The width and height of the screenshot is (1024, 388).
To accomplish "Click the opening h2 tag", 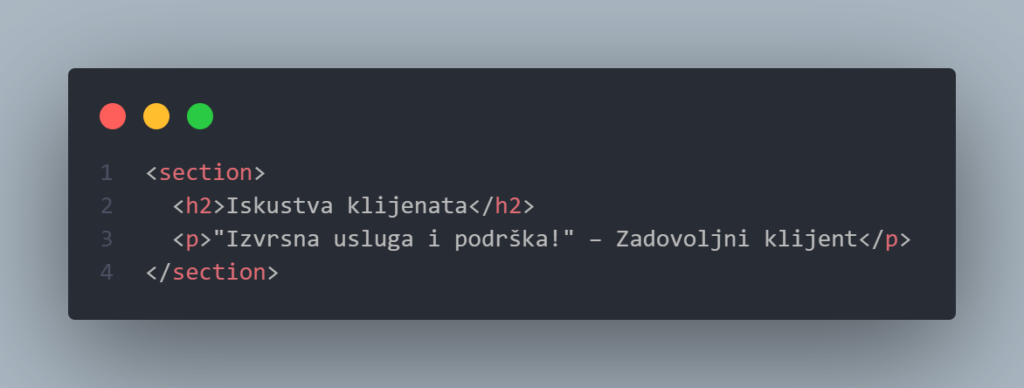I will pos(199,206).
